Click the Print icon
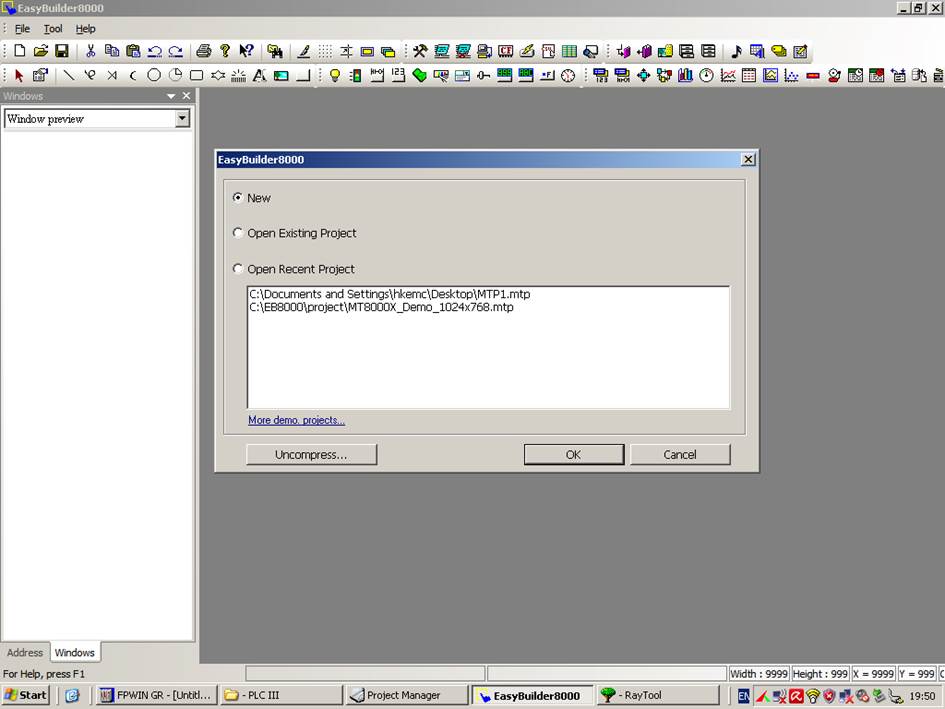The image size is (945, 709). click(x=204, y=51)
